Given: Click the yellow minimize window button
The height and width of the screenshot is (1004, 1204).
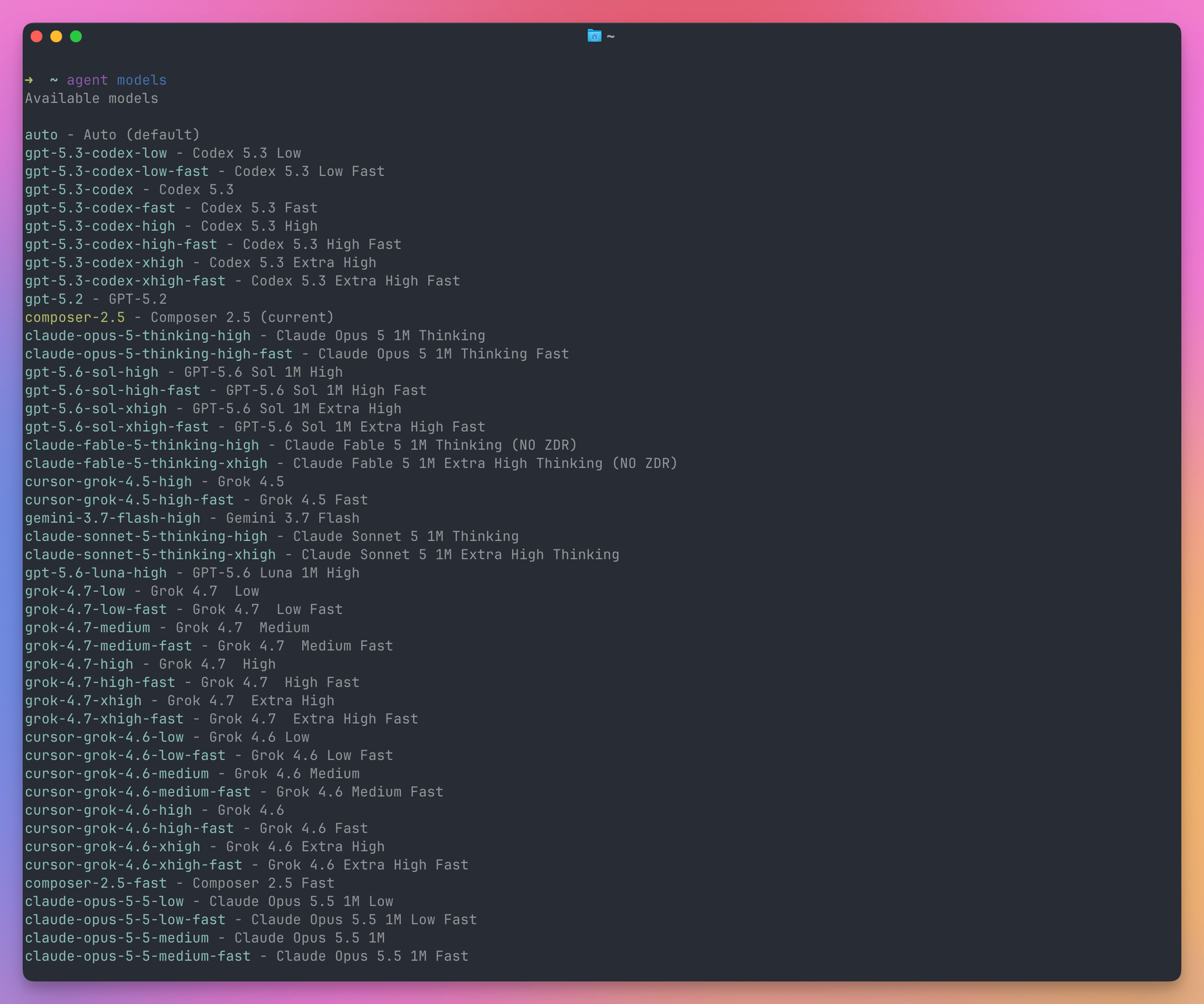Looking at the screenshot, I should click(x=57, y=36).
